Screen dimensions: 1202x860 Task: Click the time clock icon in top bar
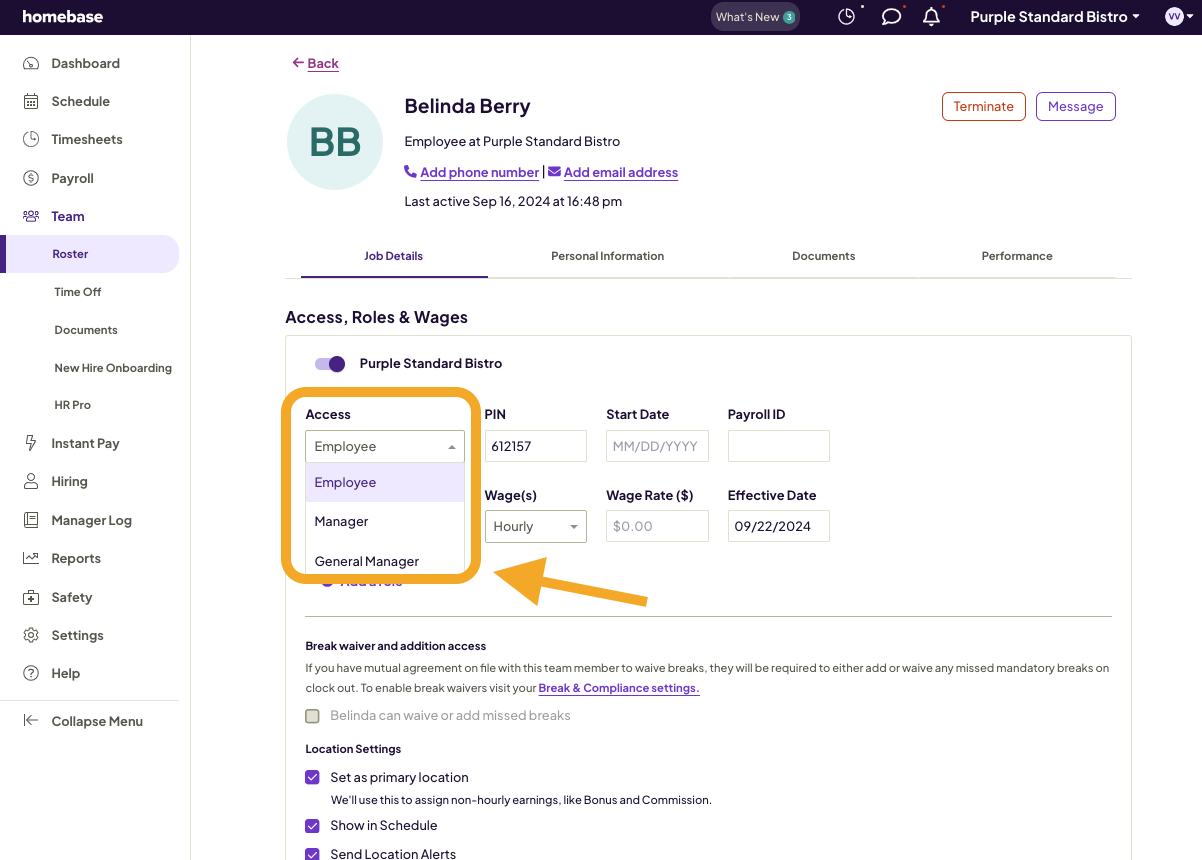(847, 16)
